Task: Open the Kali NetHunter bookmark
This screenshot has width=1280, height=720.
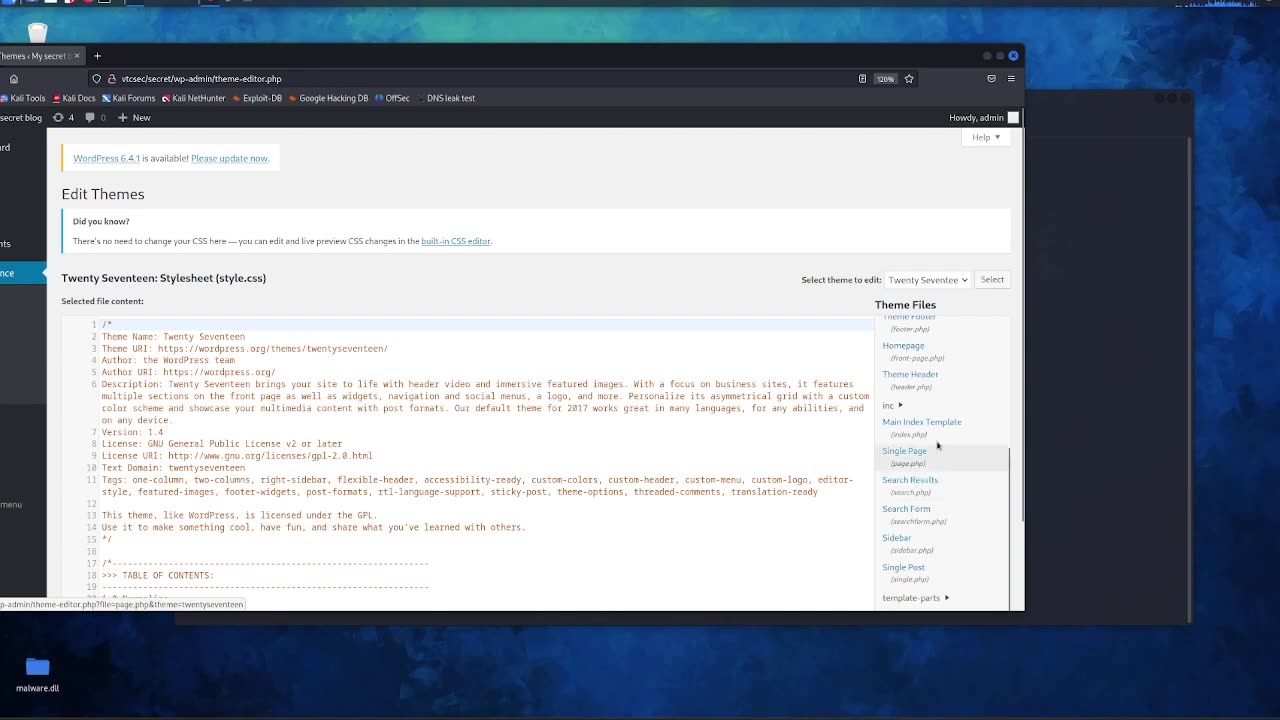Action: point(193,98)
